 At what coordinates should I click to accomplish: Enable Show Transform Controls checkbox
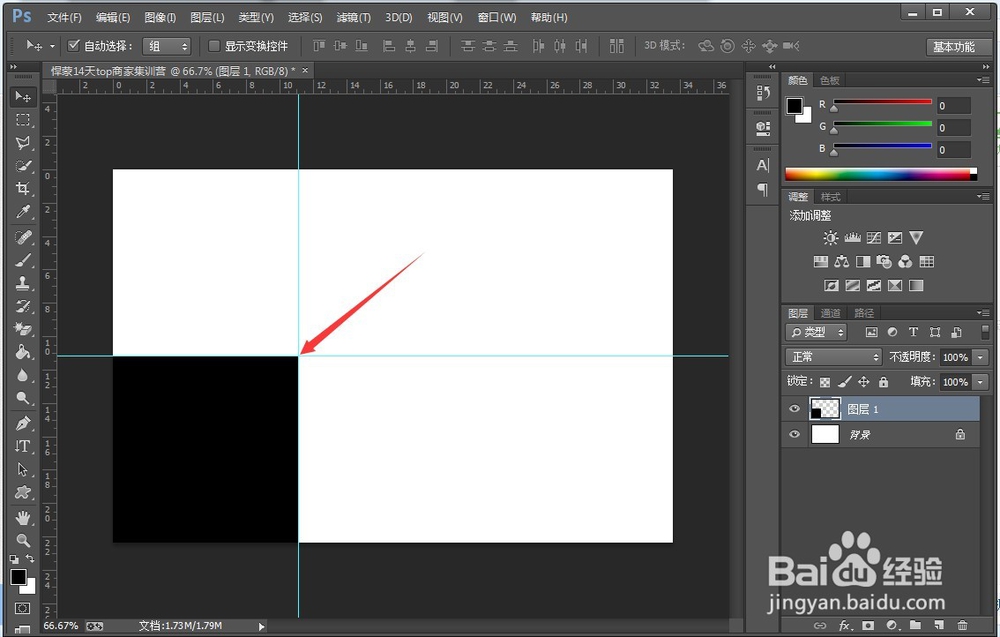214,45
